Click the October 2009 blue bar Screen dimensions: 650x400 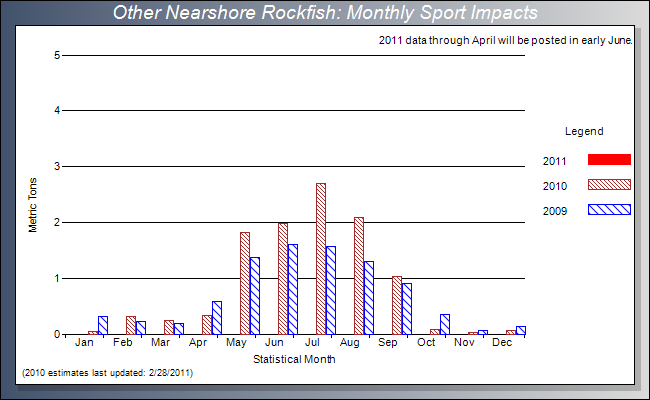pyautogui.click(x=445, y=324)
